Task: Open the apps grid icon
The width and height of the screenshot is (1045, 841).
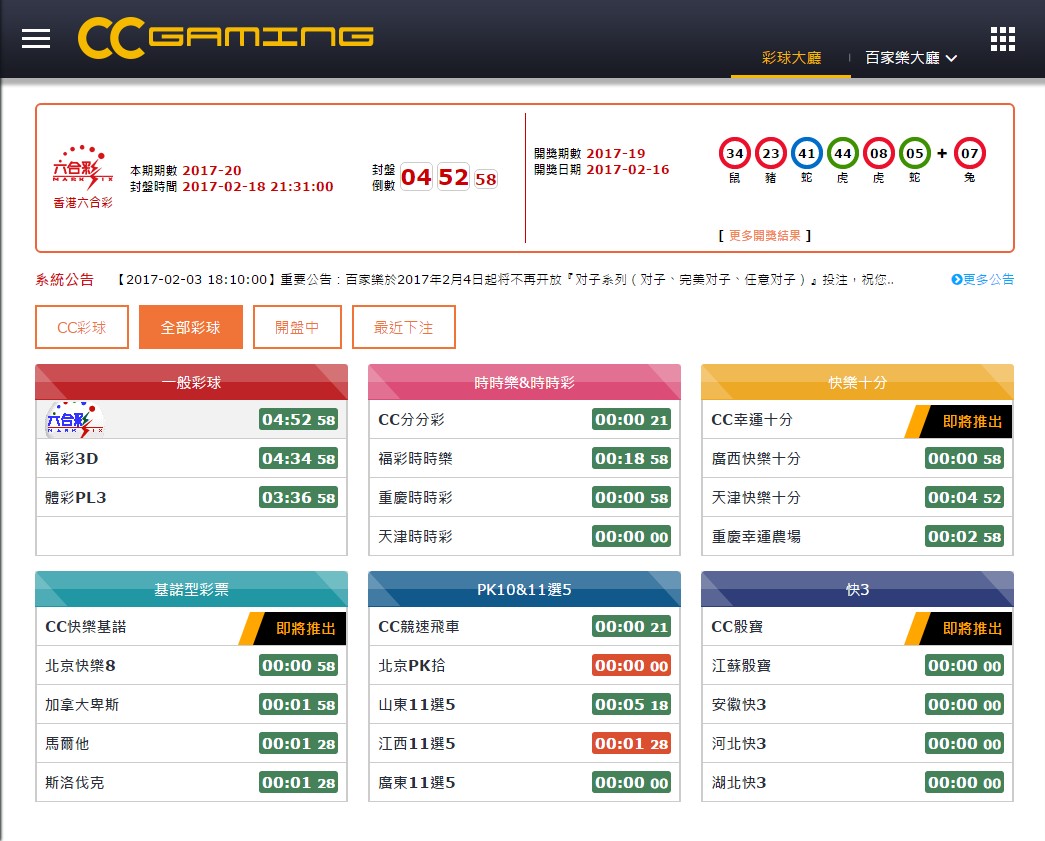Action: click(1002, 39)
